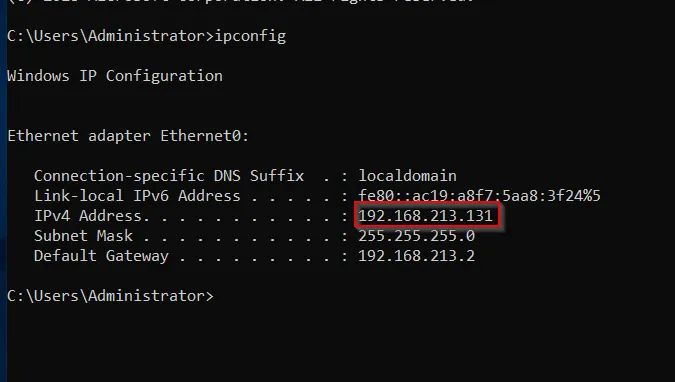This screenshot has height=382, width=675.
Task: Click the word Configuration in the heading
Action: [x=164, y=76]
